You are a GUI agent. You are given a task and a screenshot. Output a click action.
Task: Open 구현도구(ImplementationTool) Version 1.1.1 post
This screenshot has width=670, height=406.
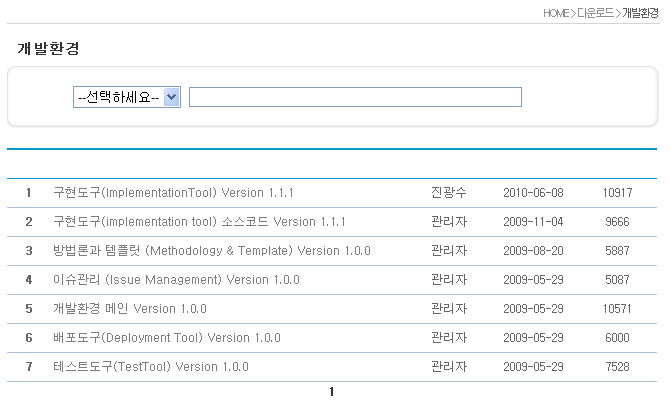click(x=173, y=192)
